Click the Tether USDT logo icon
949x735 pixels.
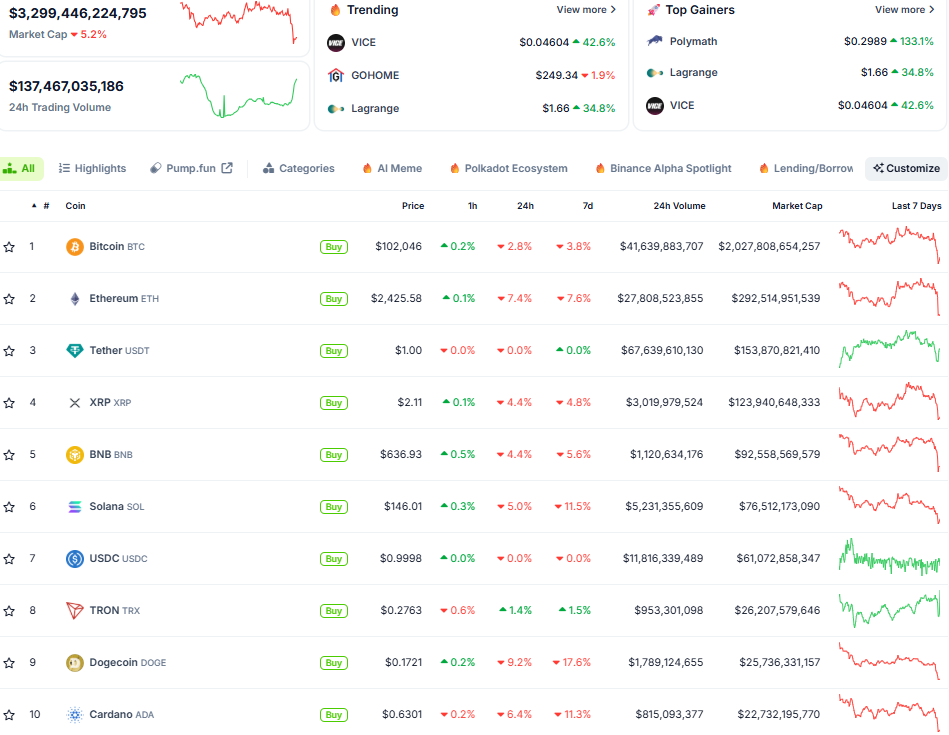pos(75,351)
